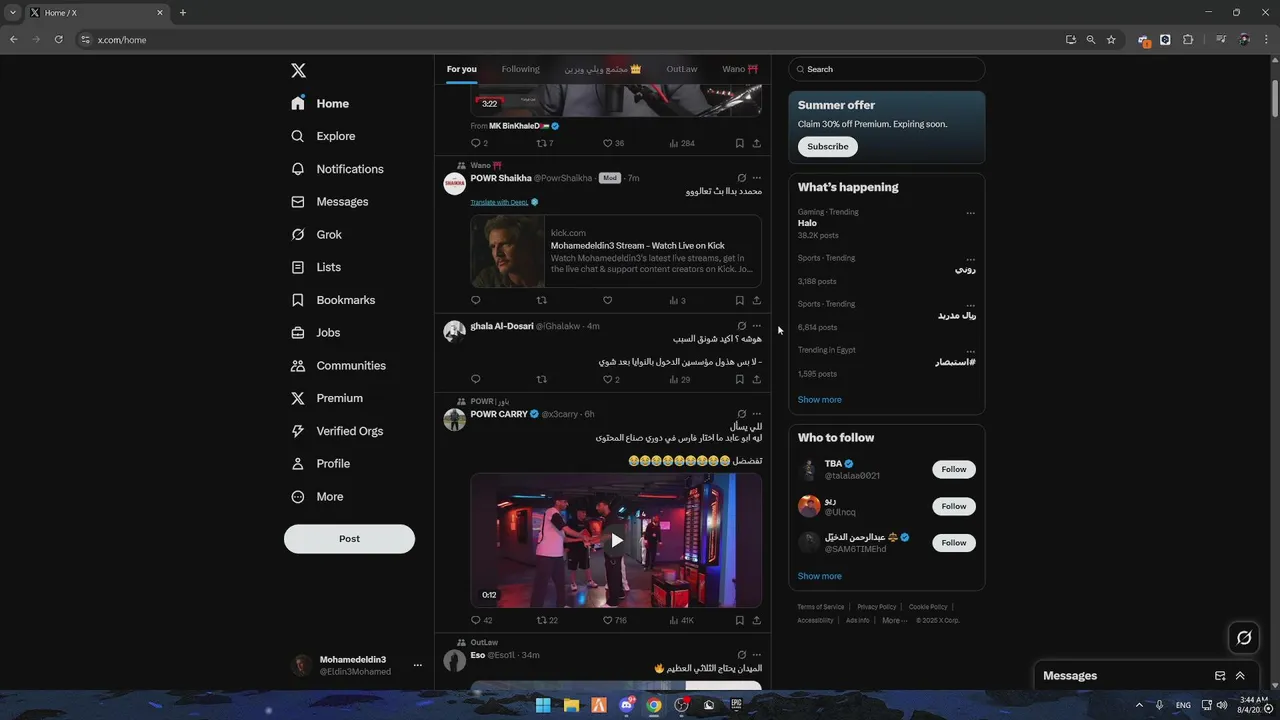This screenshot has width=1280, height=720.
Task: Repost the POWR Shaikha post
Action: 542,300
